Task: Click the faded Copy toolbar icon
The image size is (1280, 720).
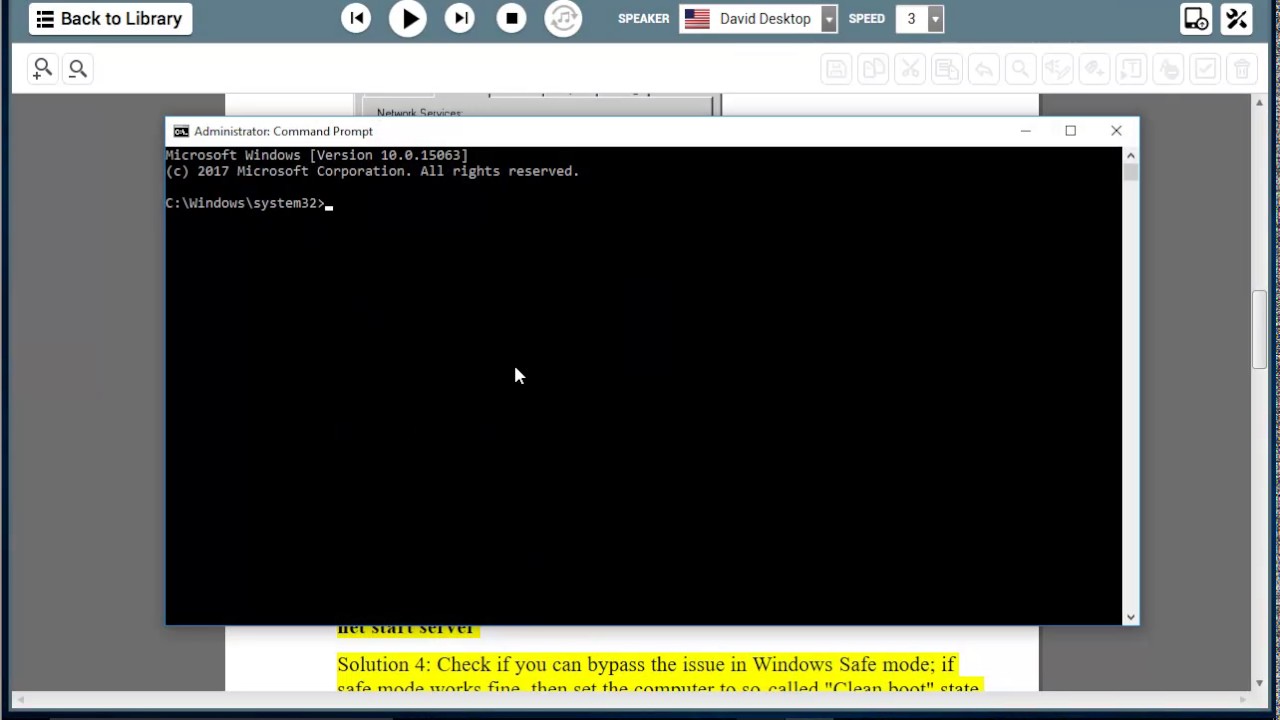Action: 873,69
